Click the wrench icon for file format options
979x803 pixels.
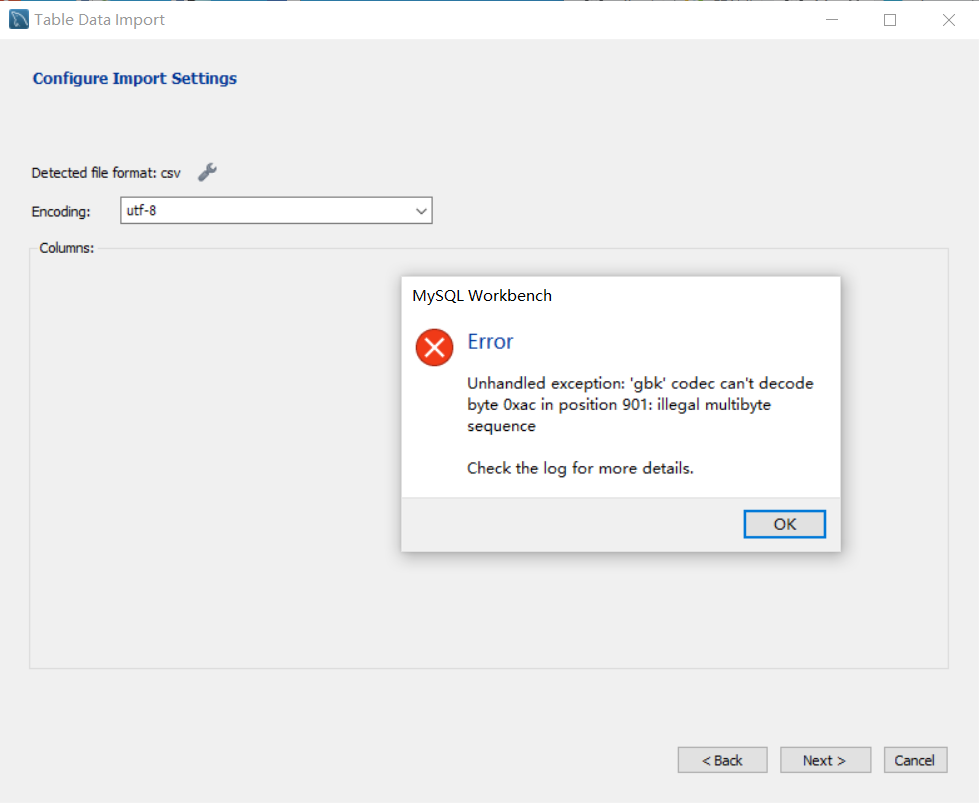click(x=207, y=172)
